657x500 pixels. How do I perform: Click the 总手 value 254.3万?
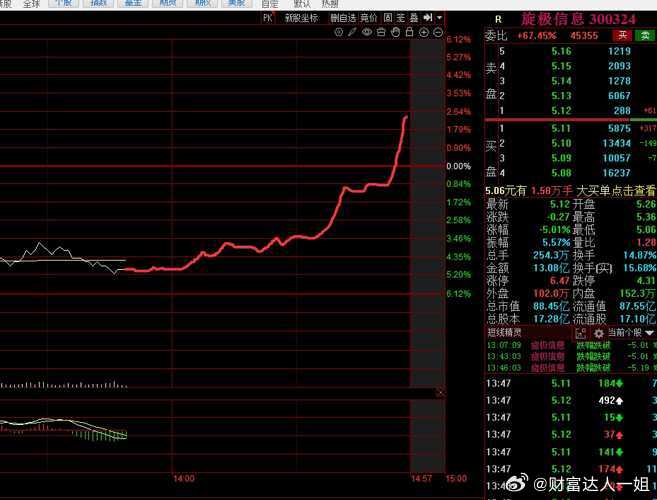click(551, 255)
